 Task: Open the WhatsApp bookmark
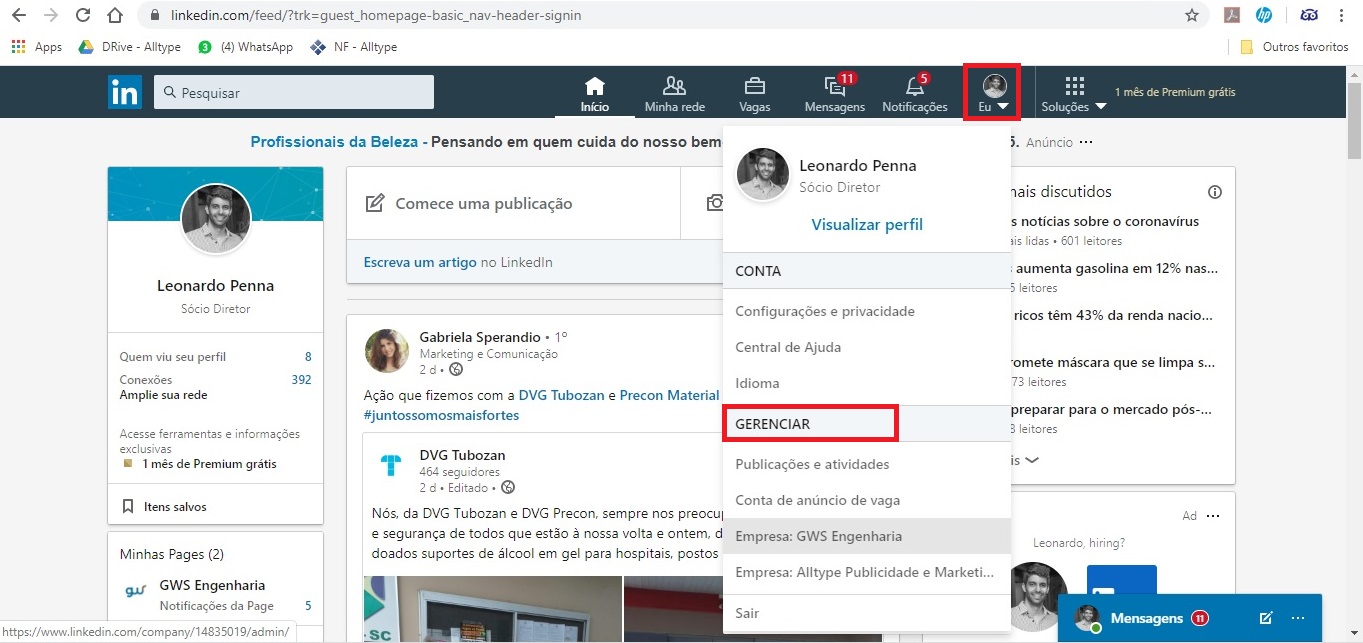point(245,47)
